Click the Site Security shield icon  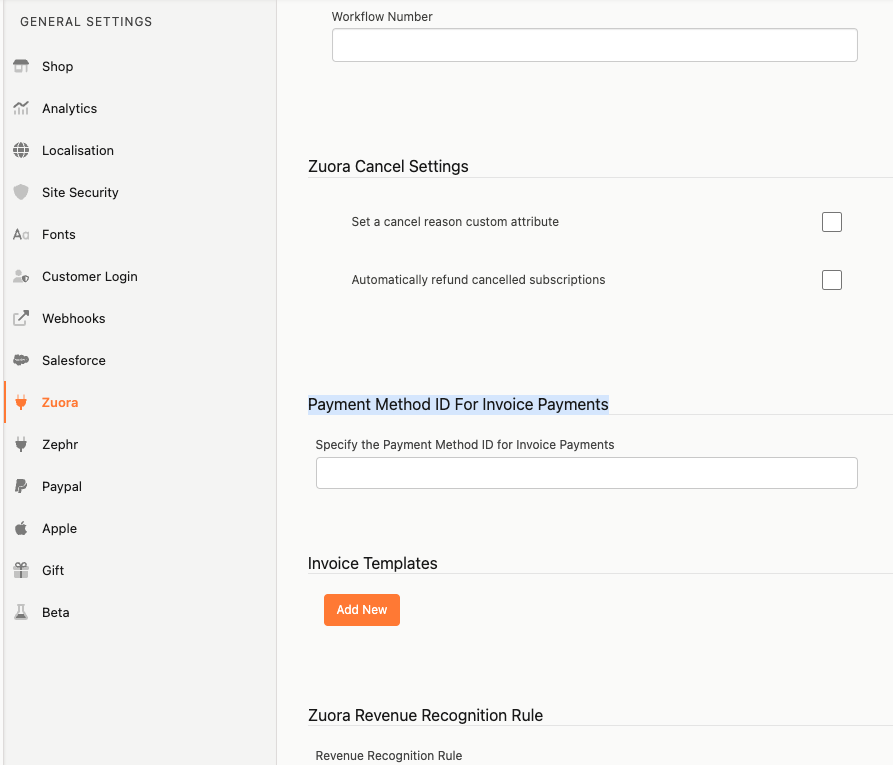click(x=21, y=192)
